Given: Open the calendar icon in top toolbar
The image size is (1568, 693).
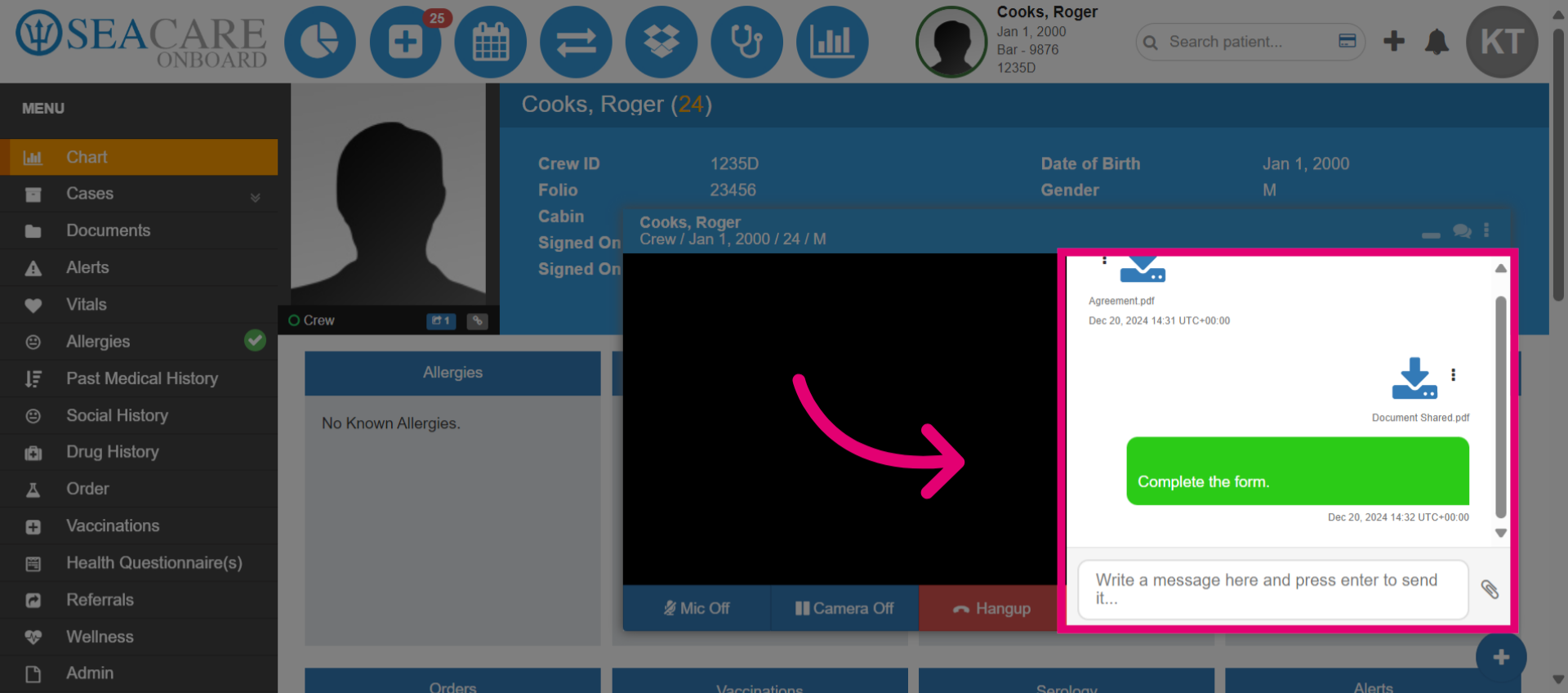Looking at the screenshot, I should (491, 42).
